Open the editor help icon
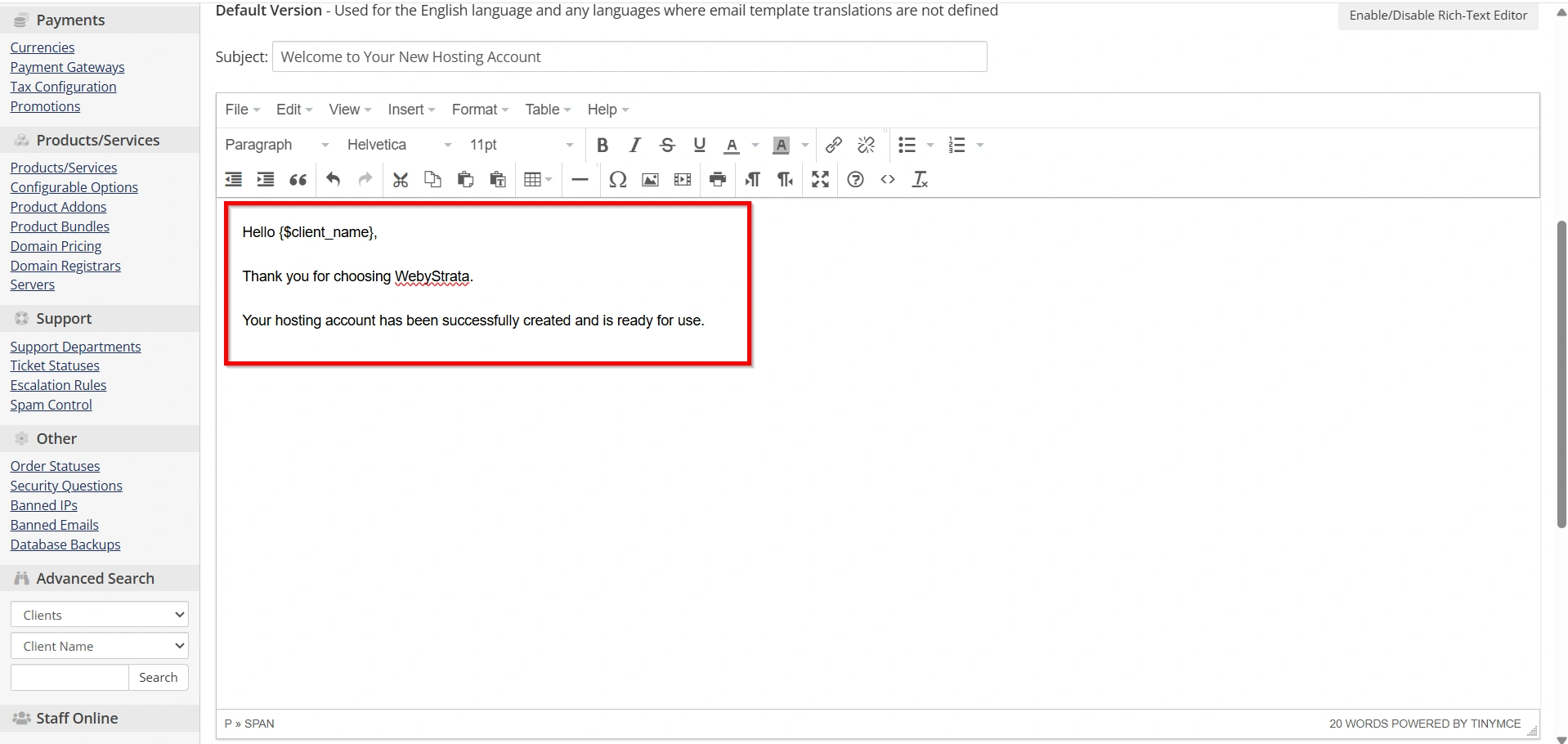1568x744 pixels. coord(855,180)
